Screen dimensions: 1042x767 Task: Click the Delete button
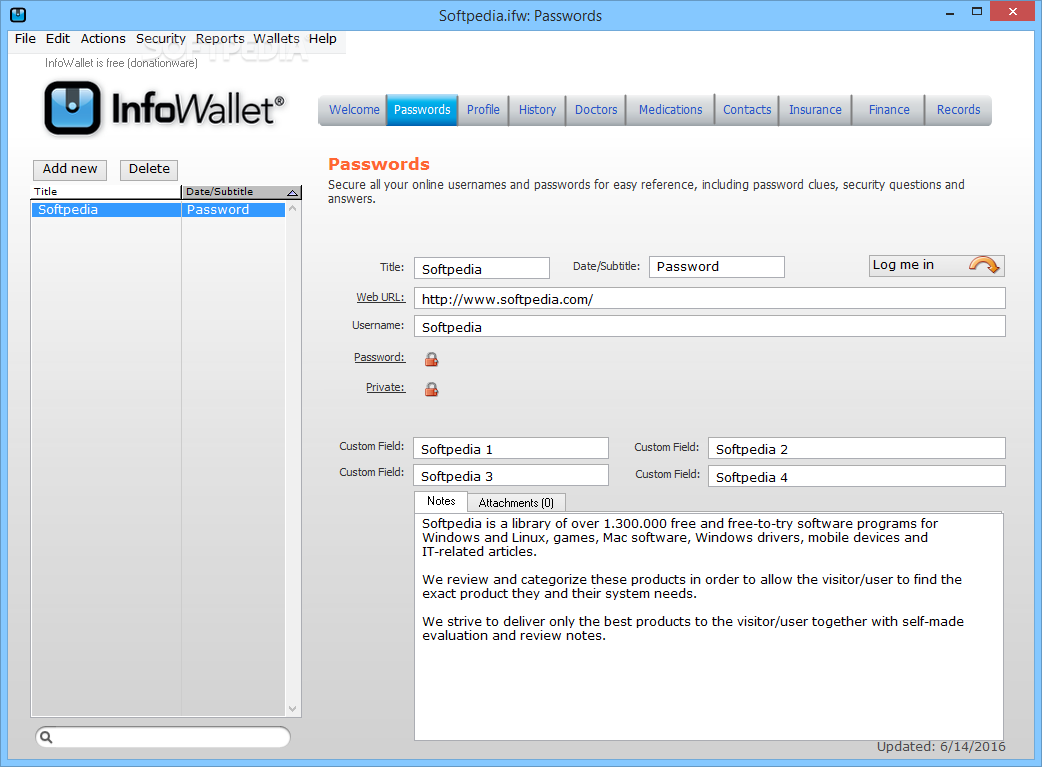[149, 169]
